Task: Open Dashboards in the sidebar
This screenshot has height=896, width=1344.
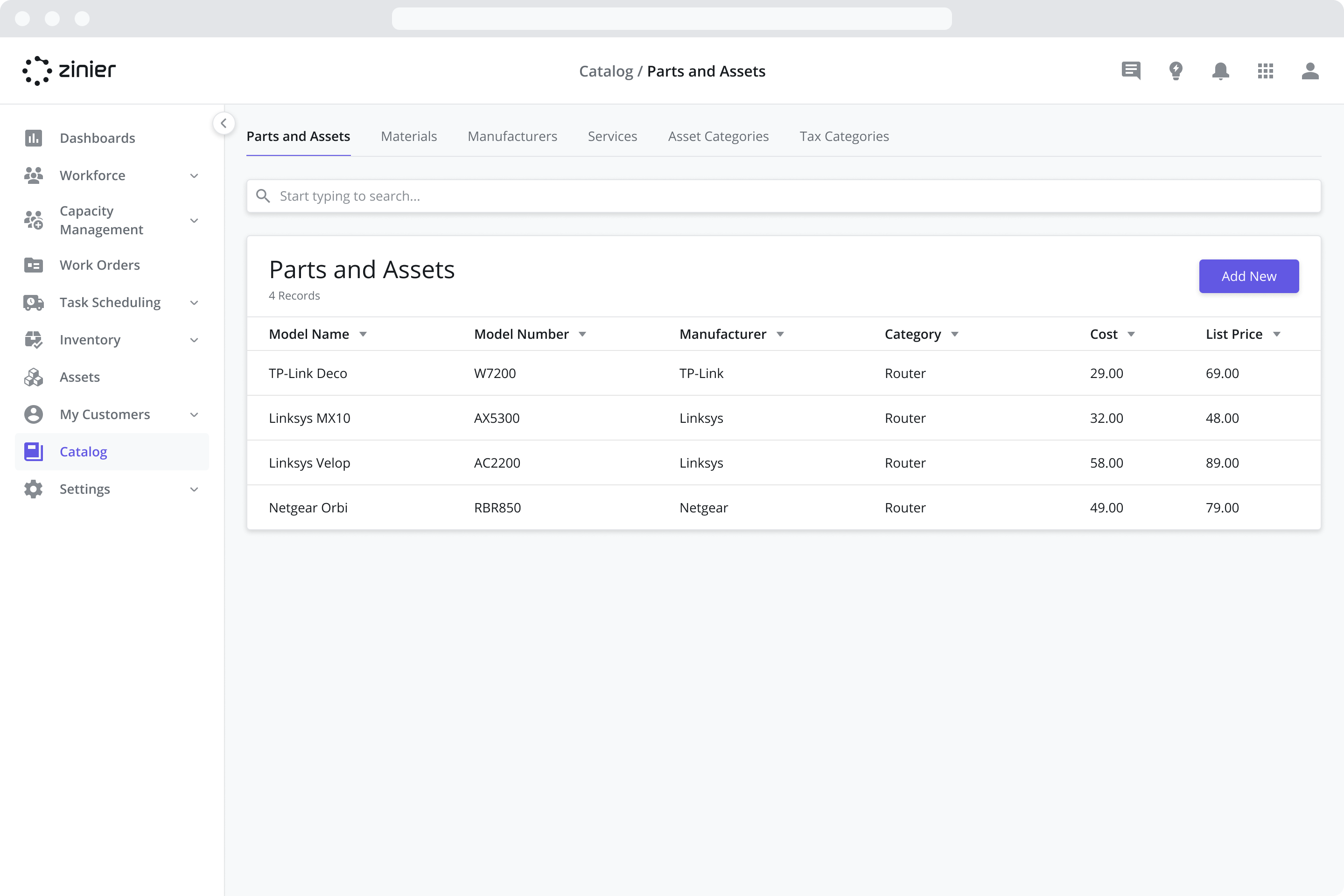Action: (x=98, y=138)
